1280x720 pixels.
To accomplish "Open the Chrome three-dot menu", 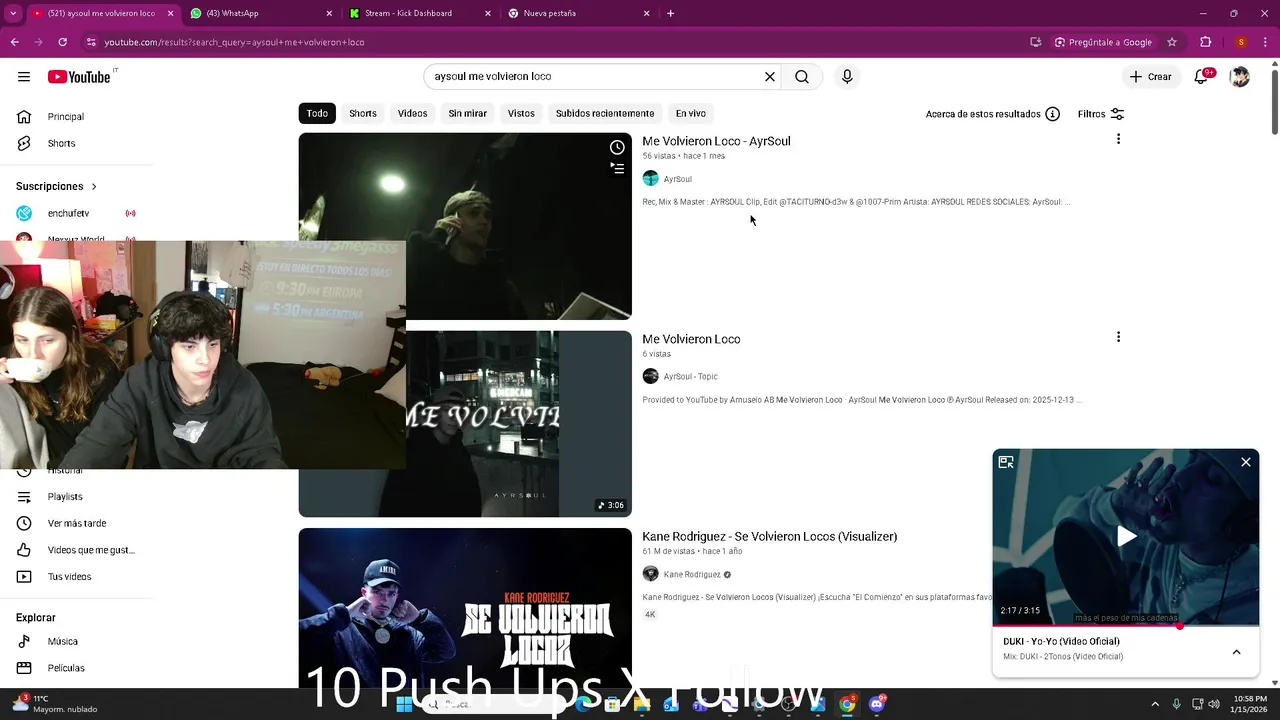I will [x=1266, y=42].
